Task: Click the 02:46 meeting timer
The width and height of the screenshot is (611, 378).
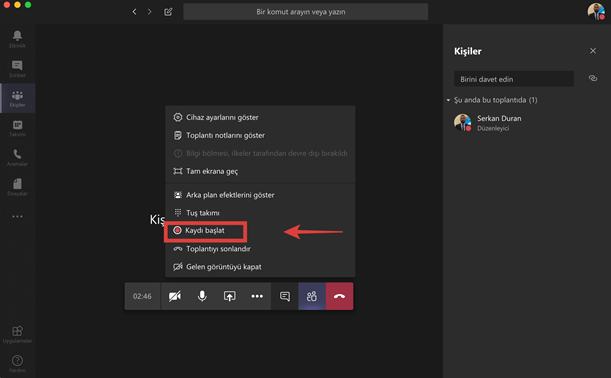Action: point(142,296)
